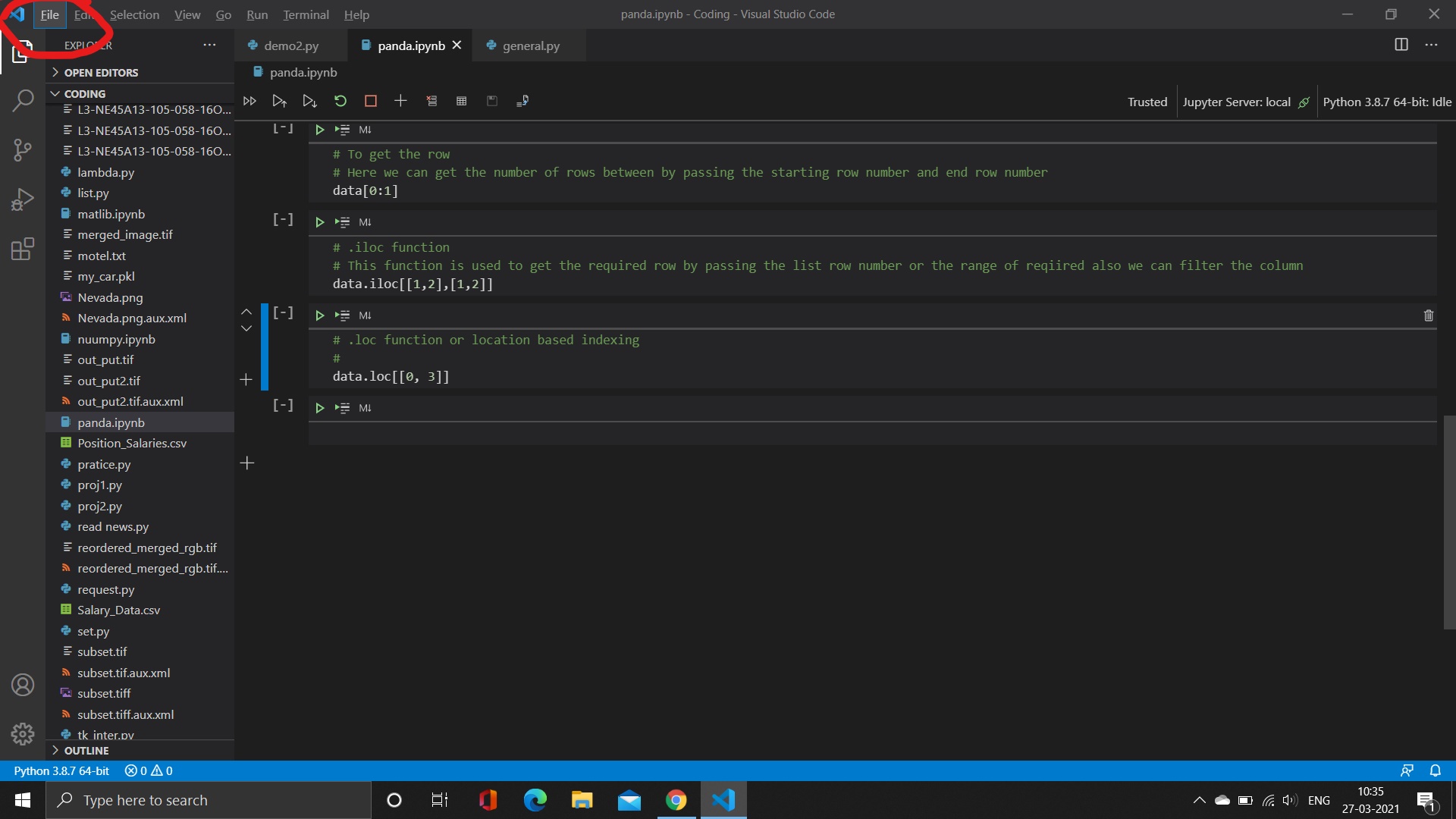This screenshot has height=819, width=1456.
Task: Add a new notebook cell
Action: [x=400, y=100]
